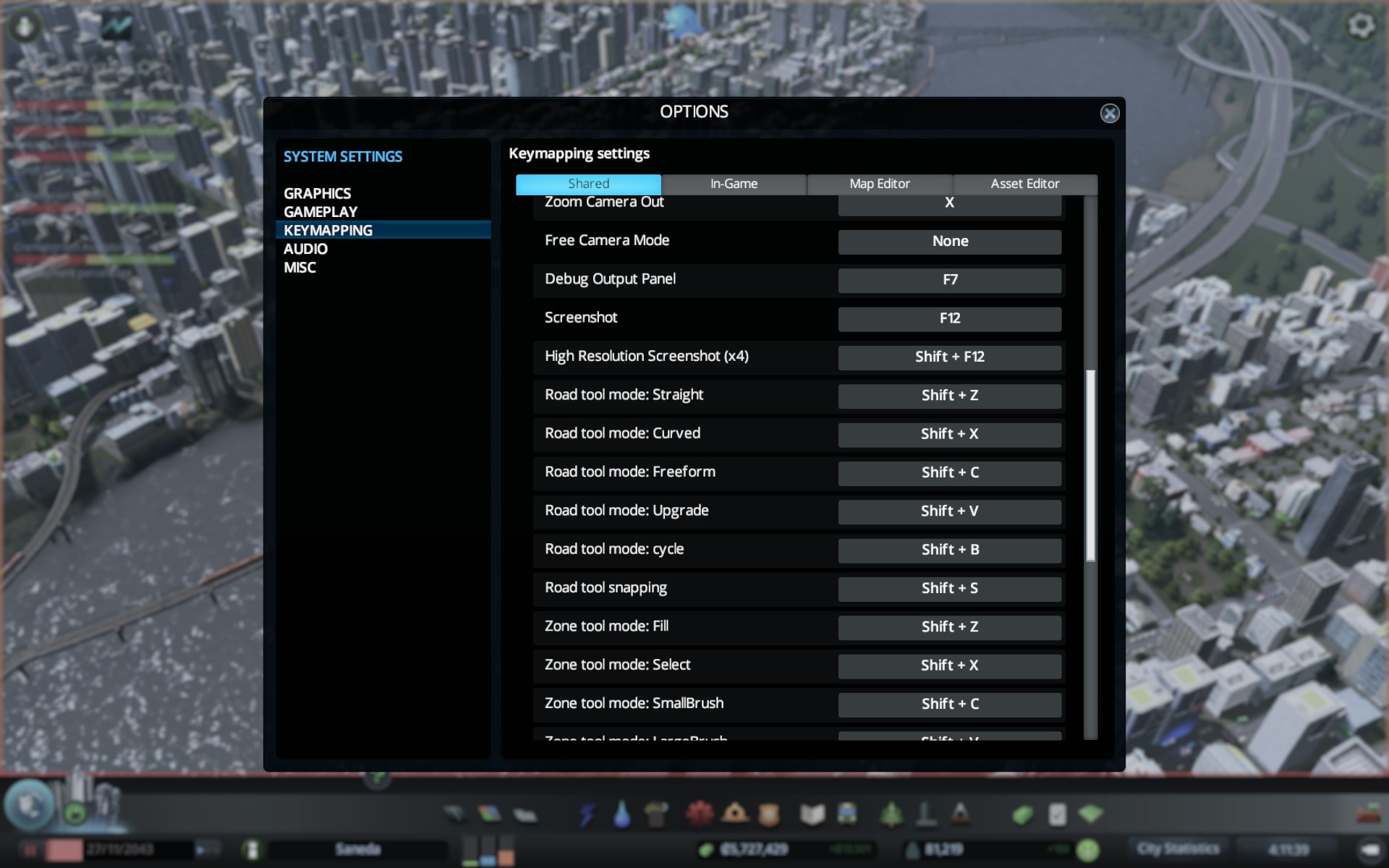The image size is (1389, 868).
Task: Rebind Road tool snapping Shift + S
Action: 949,588
